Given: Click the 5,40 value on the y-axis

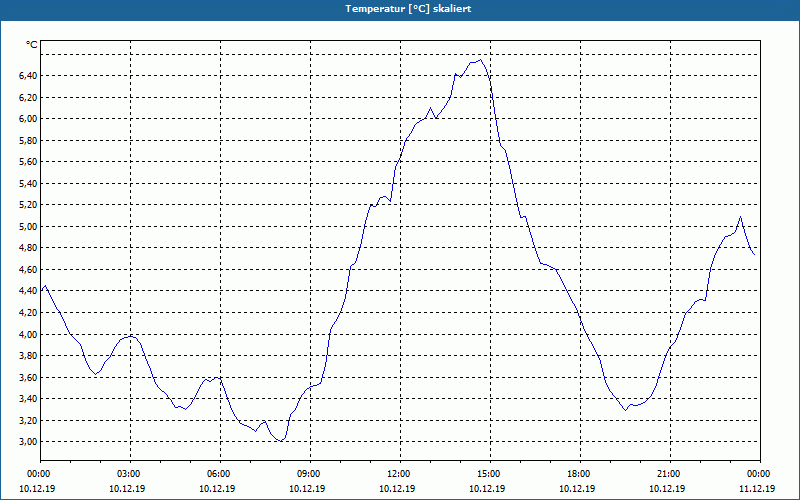Looking at the screenshot, I should [x=29, y=184].
